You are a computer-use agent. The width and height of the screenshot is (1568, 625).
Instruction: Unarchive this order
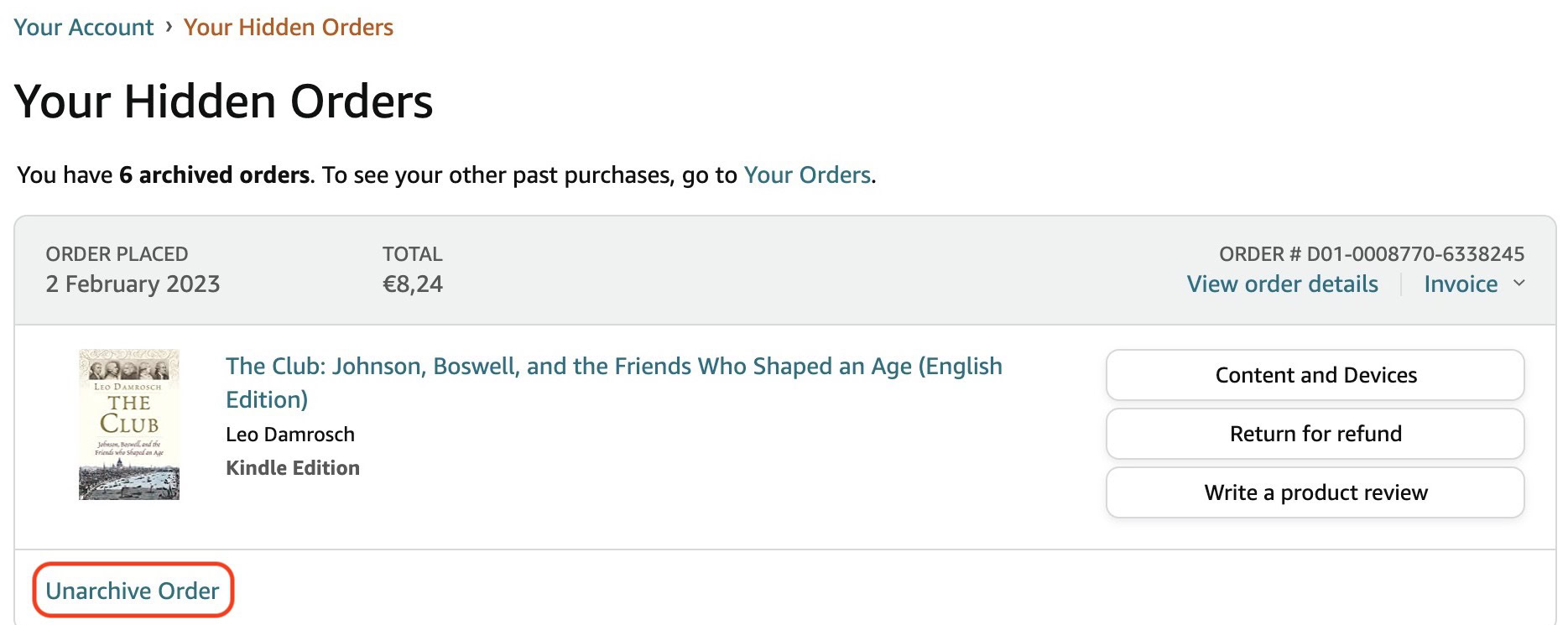(133, 591)
